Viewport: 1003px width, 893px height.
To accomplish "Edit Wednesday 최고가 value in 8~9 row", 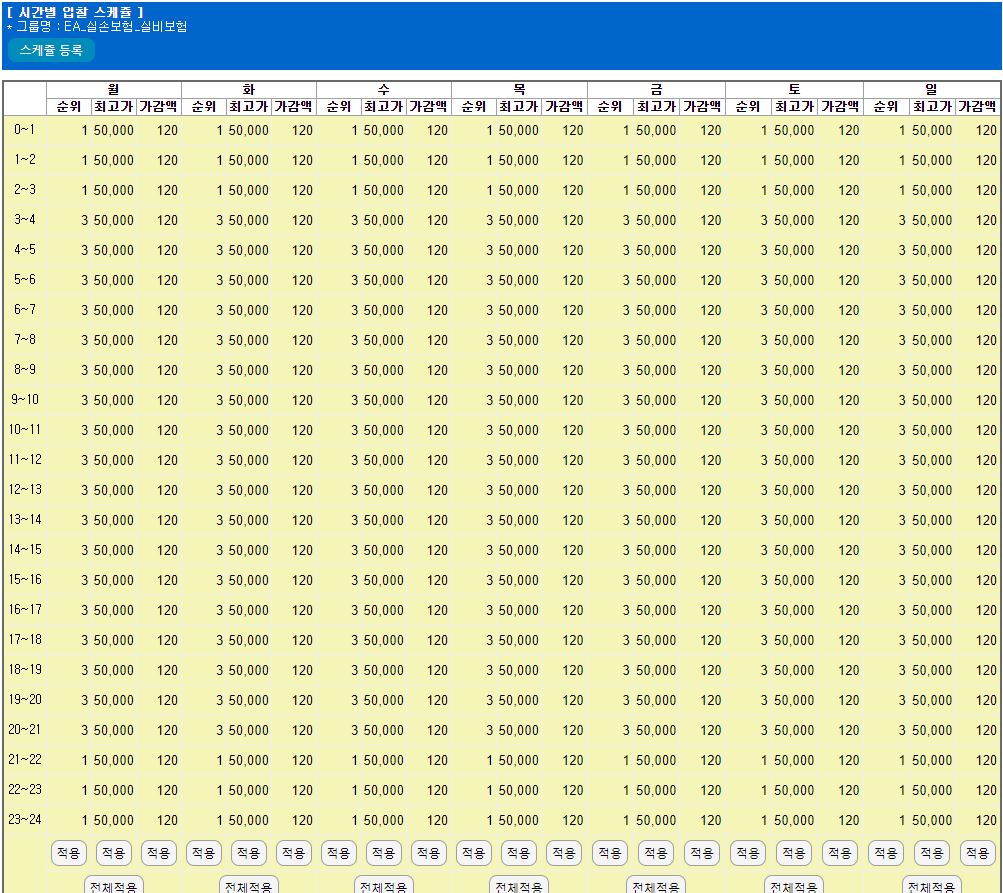I will [x=384, y=370].
